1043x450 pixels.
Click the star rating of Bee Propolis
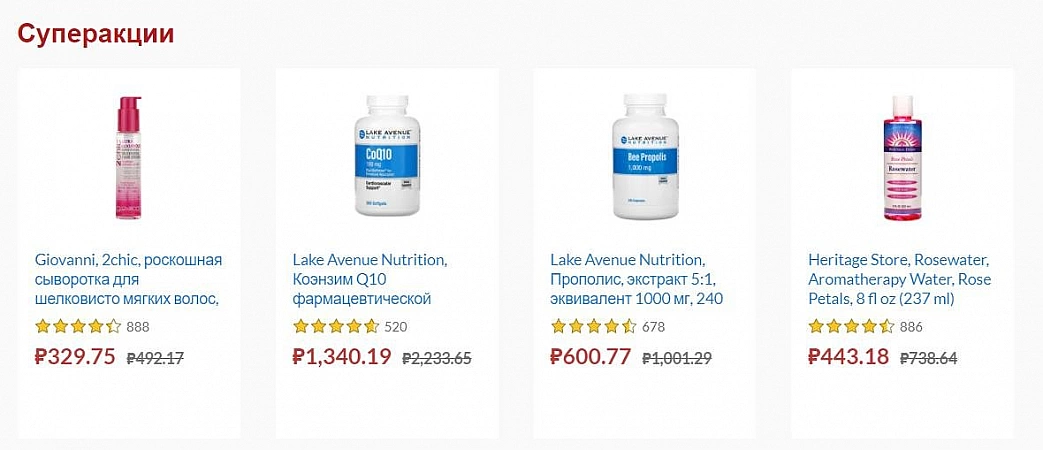pyautogui.click(x=594, y=326)
